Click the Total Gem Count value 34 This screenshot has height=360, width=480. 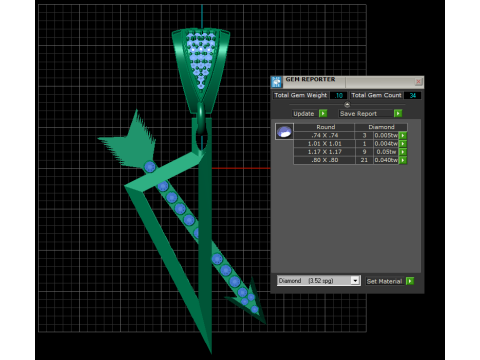tap(413, 95)
